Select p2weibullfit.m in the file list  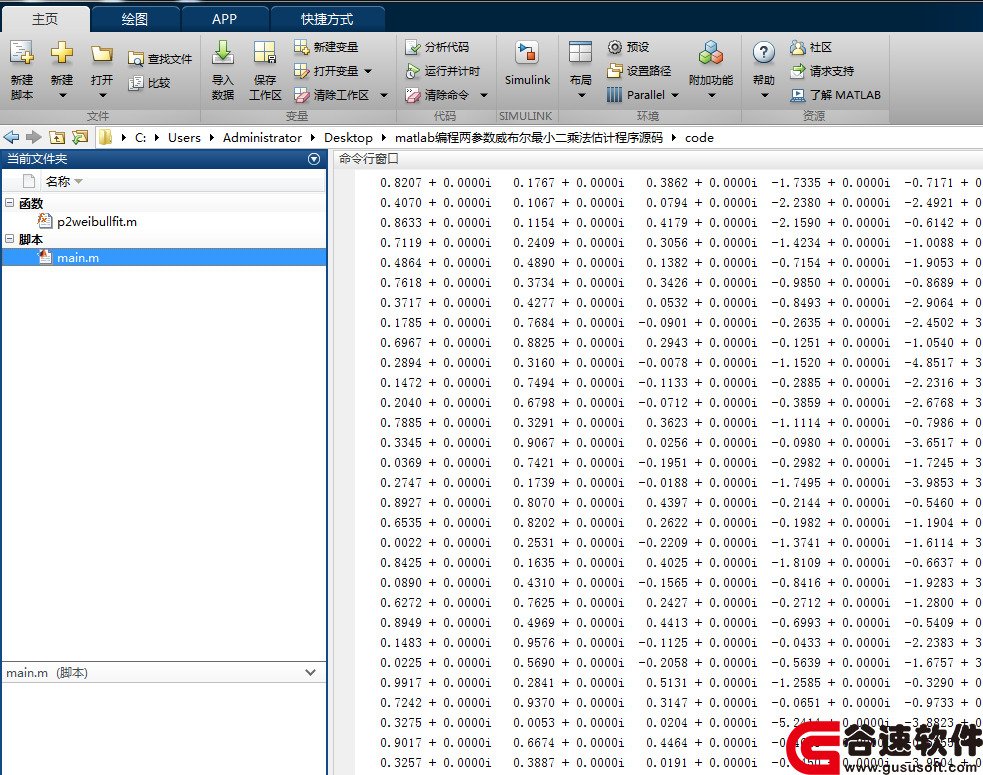click(x=97, y=221)
